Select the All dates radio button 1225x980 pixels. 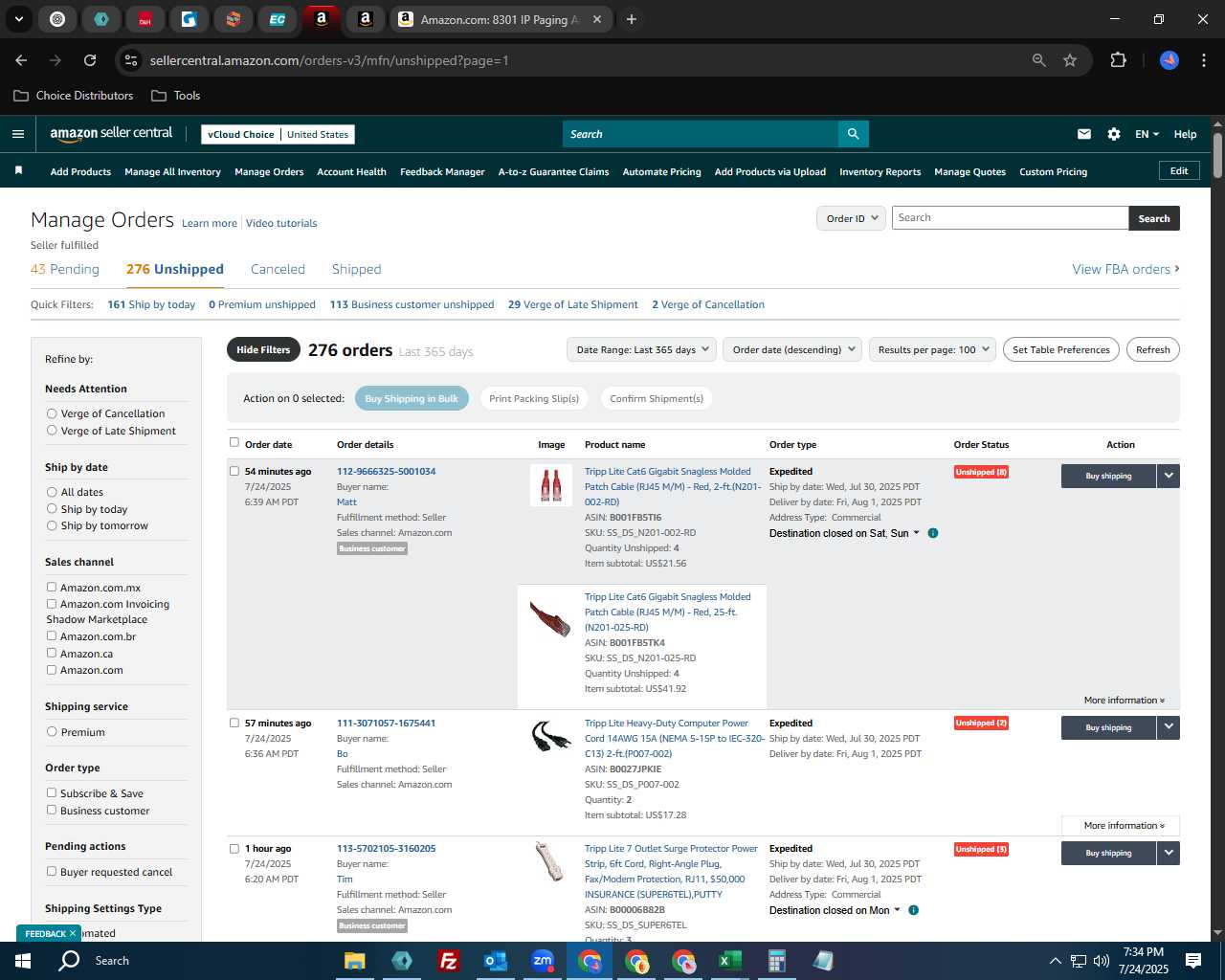pyautogui.click(x=52, y=492)
